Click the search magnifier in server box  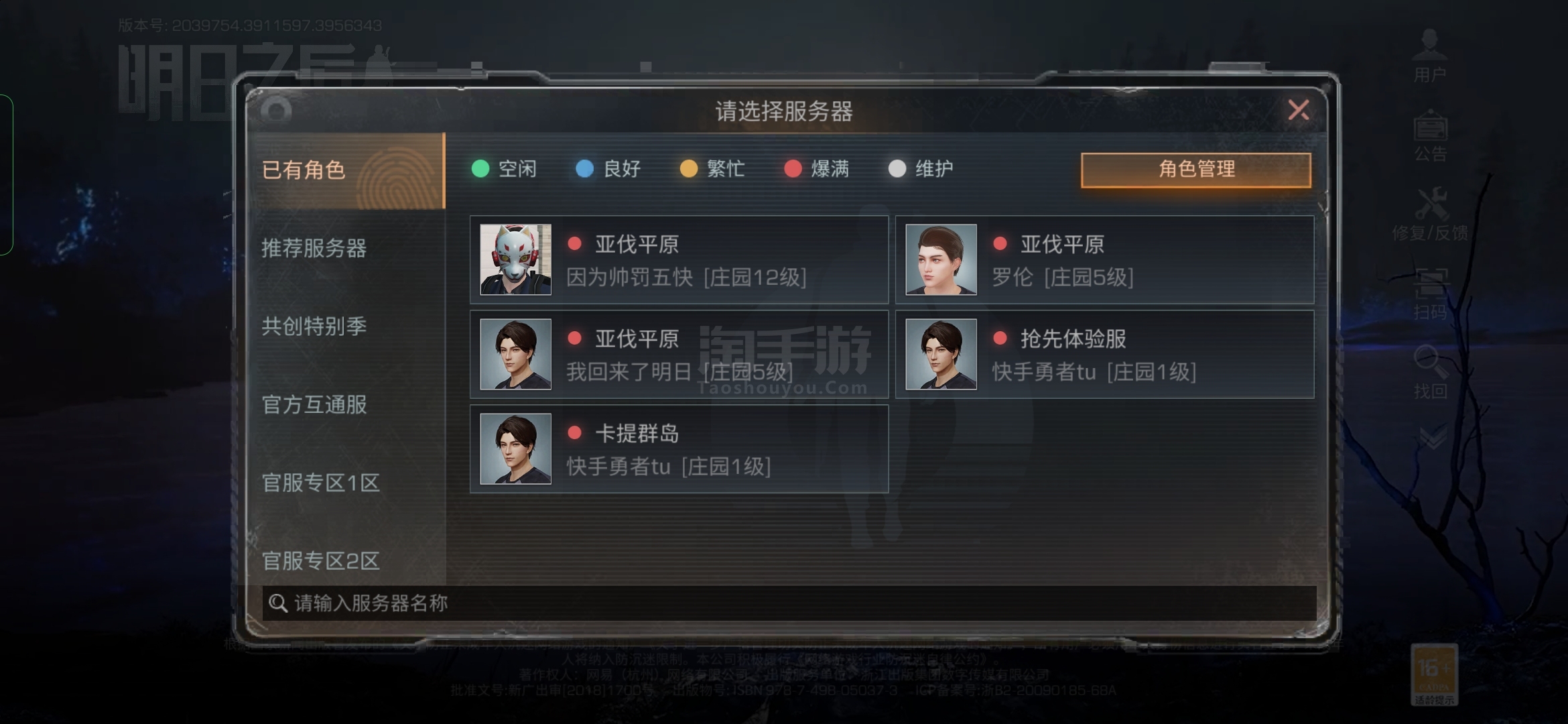coord(277,603)
